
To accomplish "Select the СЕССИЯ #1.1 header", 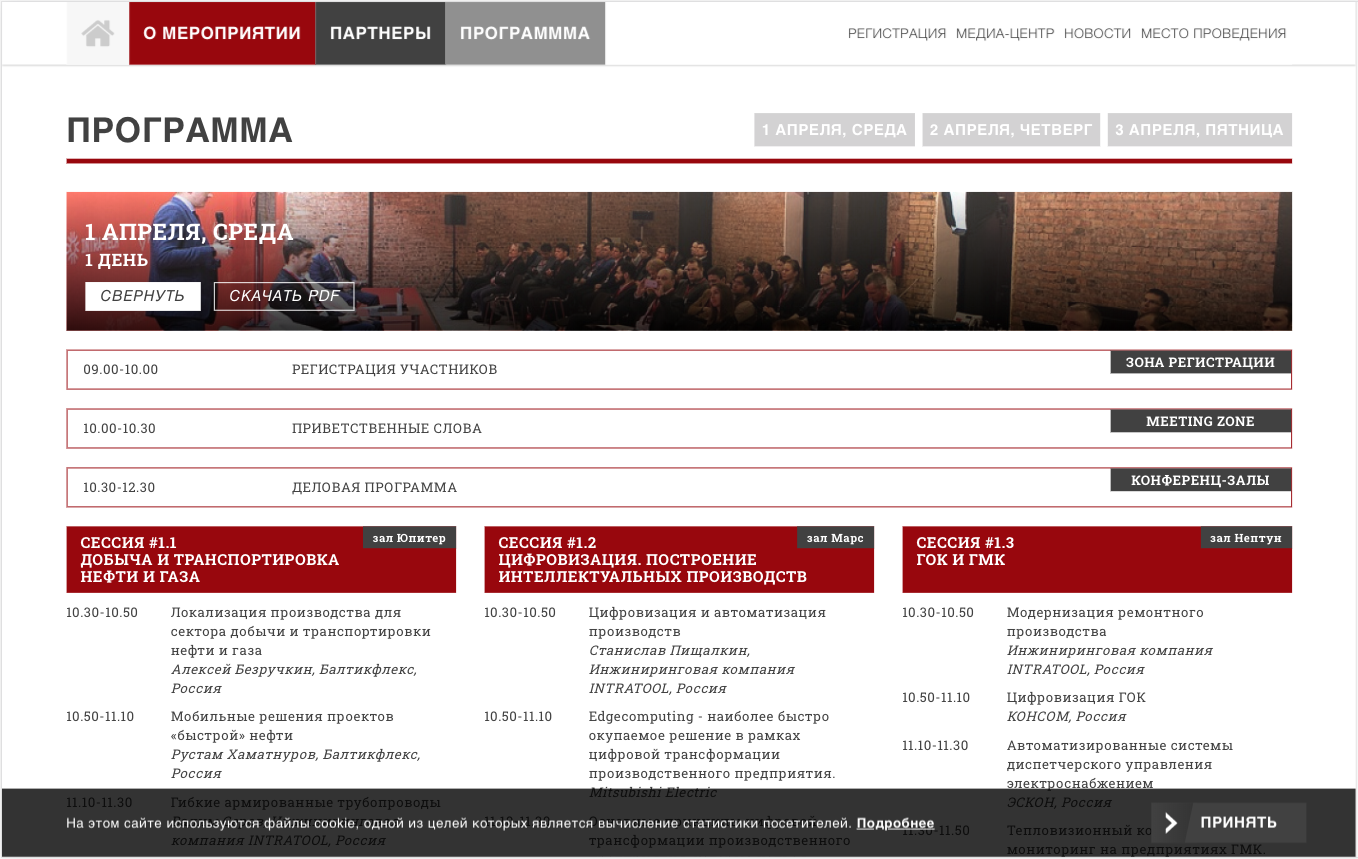I will (x=261, y=560).
